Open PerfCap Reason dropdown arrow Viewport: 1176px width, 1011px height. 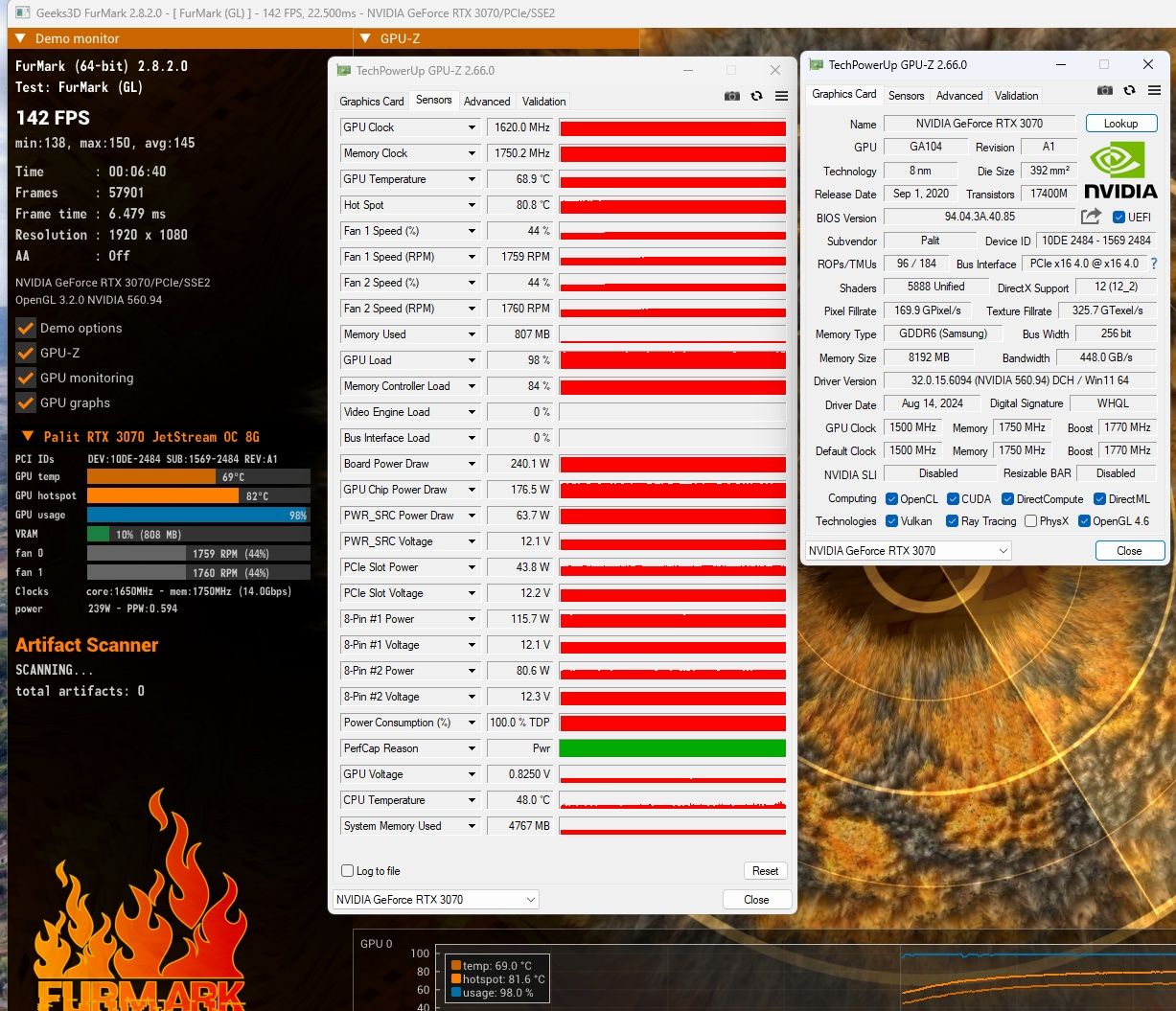pos(472,748)
